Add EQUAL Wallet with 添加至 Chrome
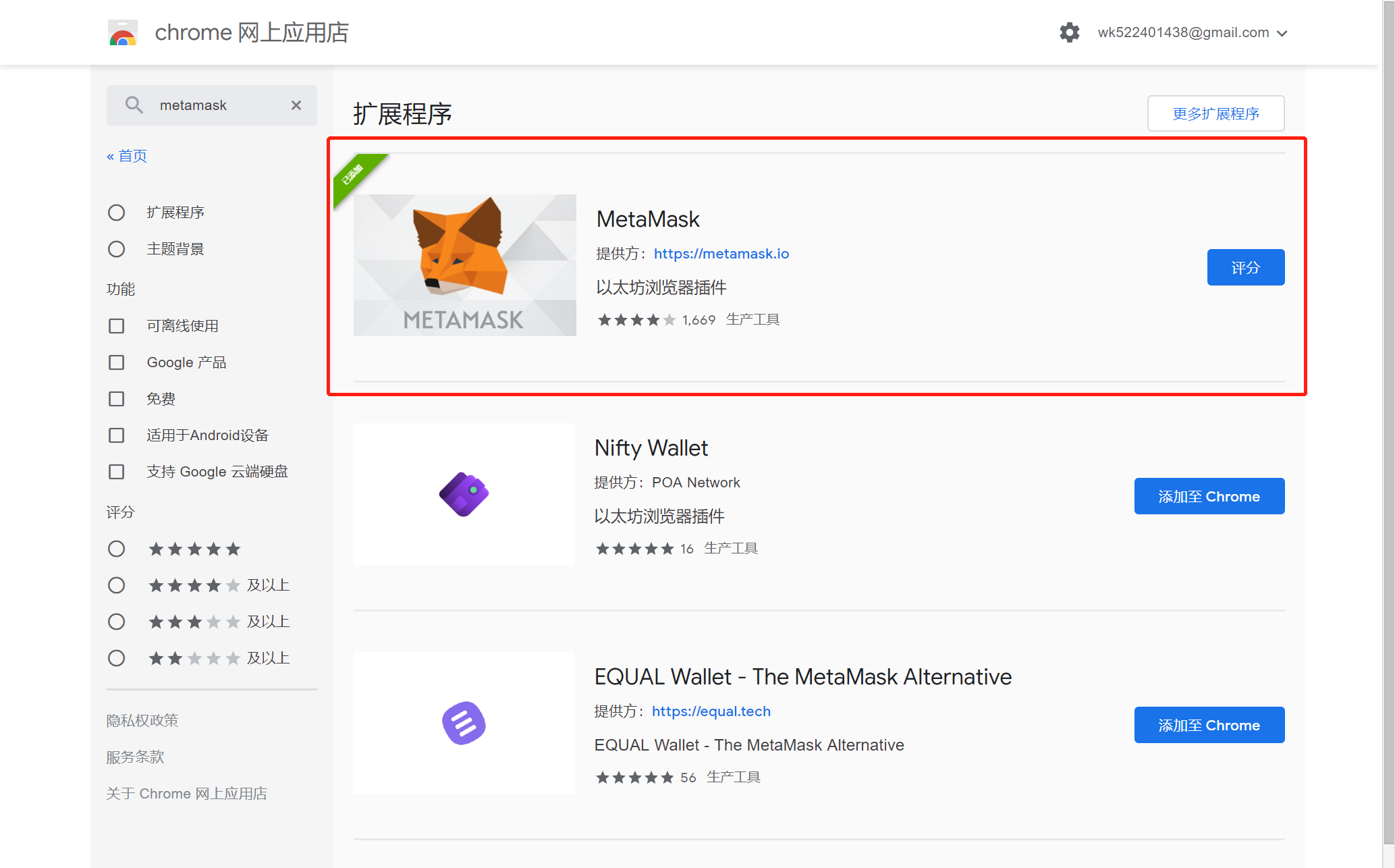This screenshot has height=868, width=1395. (x=1209, y=725)
